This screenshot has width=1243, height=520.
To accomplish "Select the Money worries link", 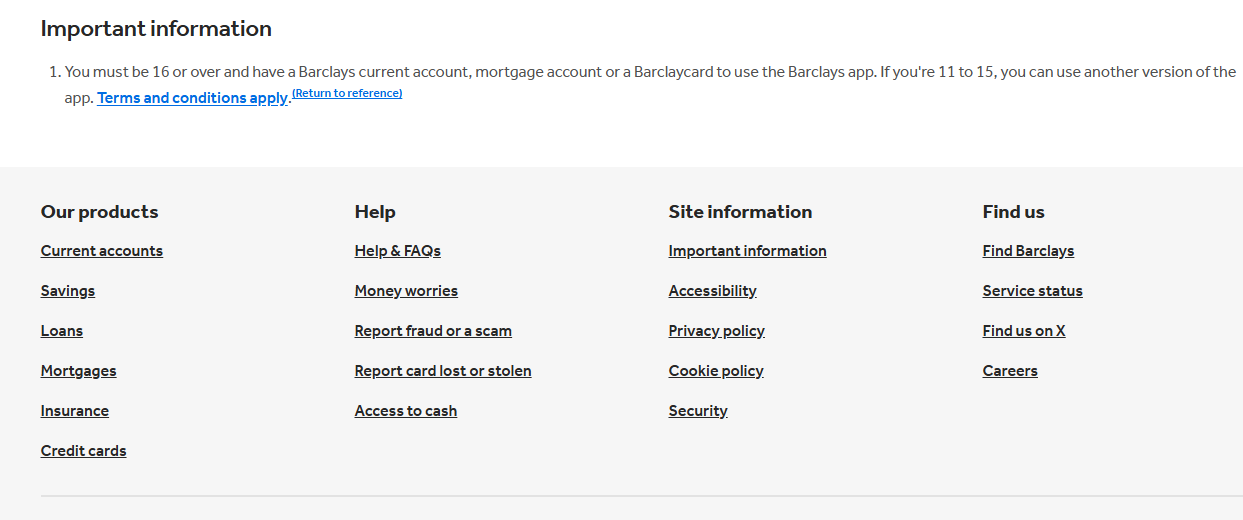I will point(406,291).
